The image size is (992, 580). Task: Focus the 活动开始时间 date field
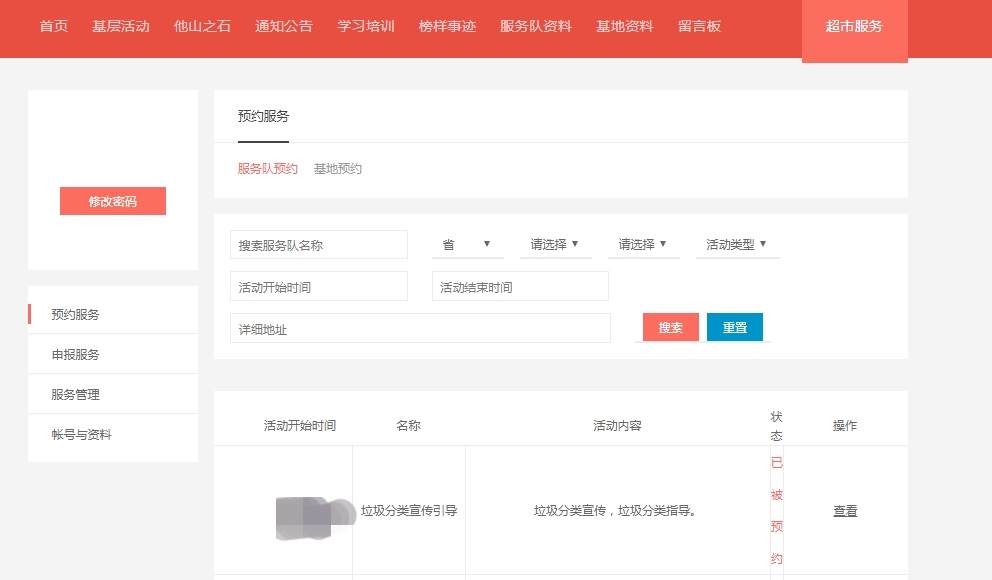319,287
